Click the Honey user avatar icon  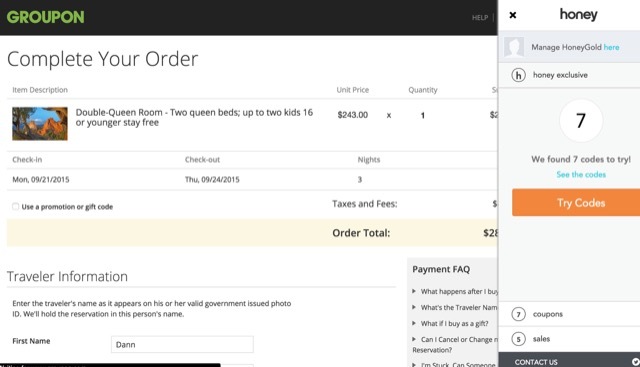click(x=514, y=47)
